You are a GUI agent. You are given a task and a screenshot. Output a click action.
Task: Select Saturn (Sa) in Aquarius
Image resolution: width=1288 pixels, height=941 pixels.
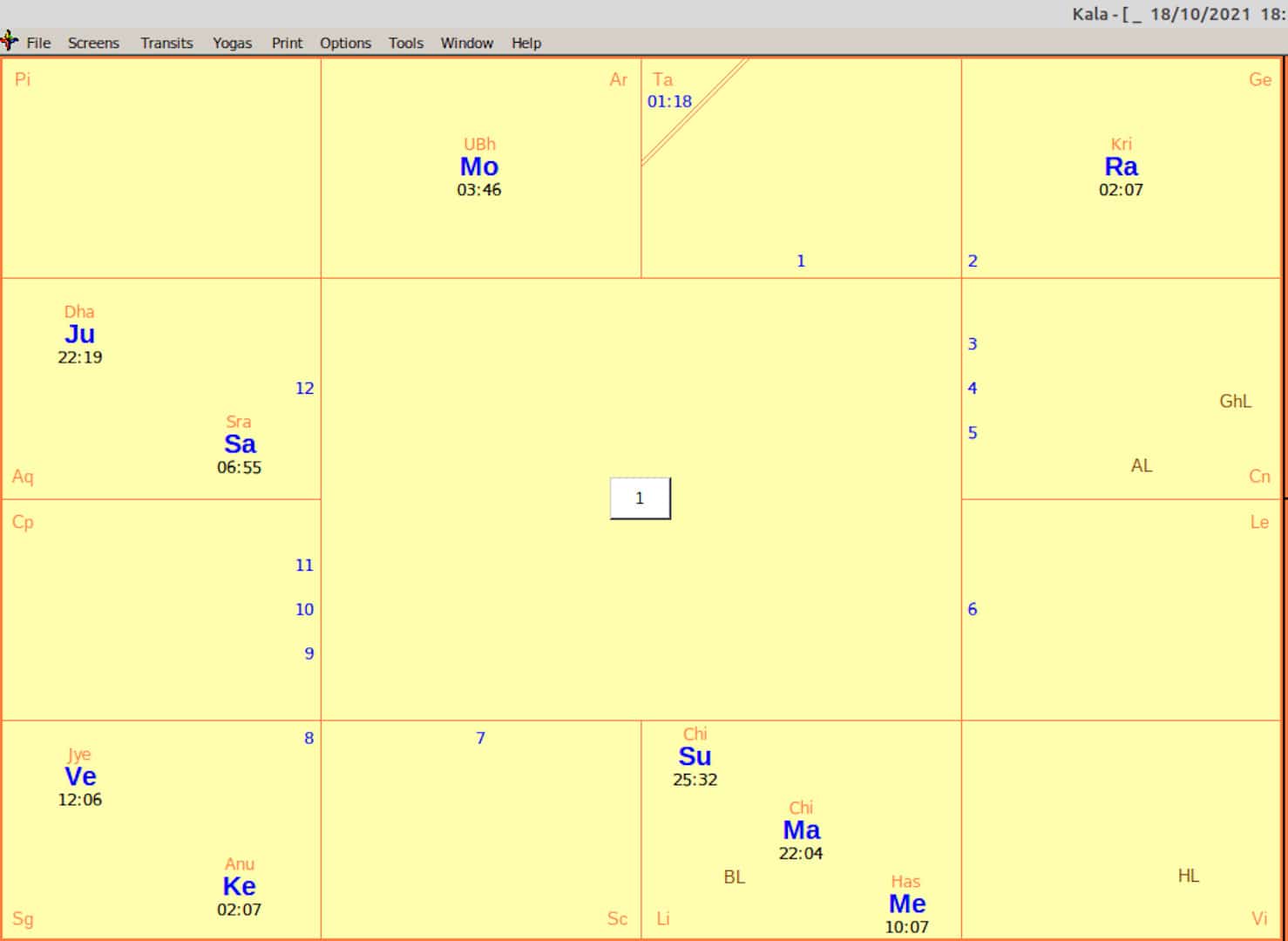tap(239, 444)
